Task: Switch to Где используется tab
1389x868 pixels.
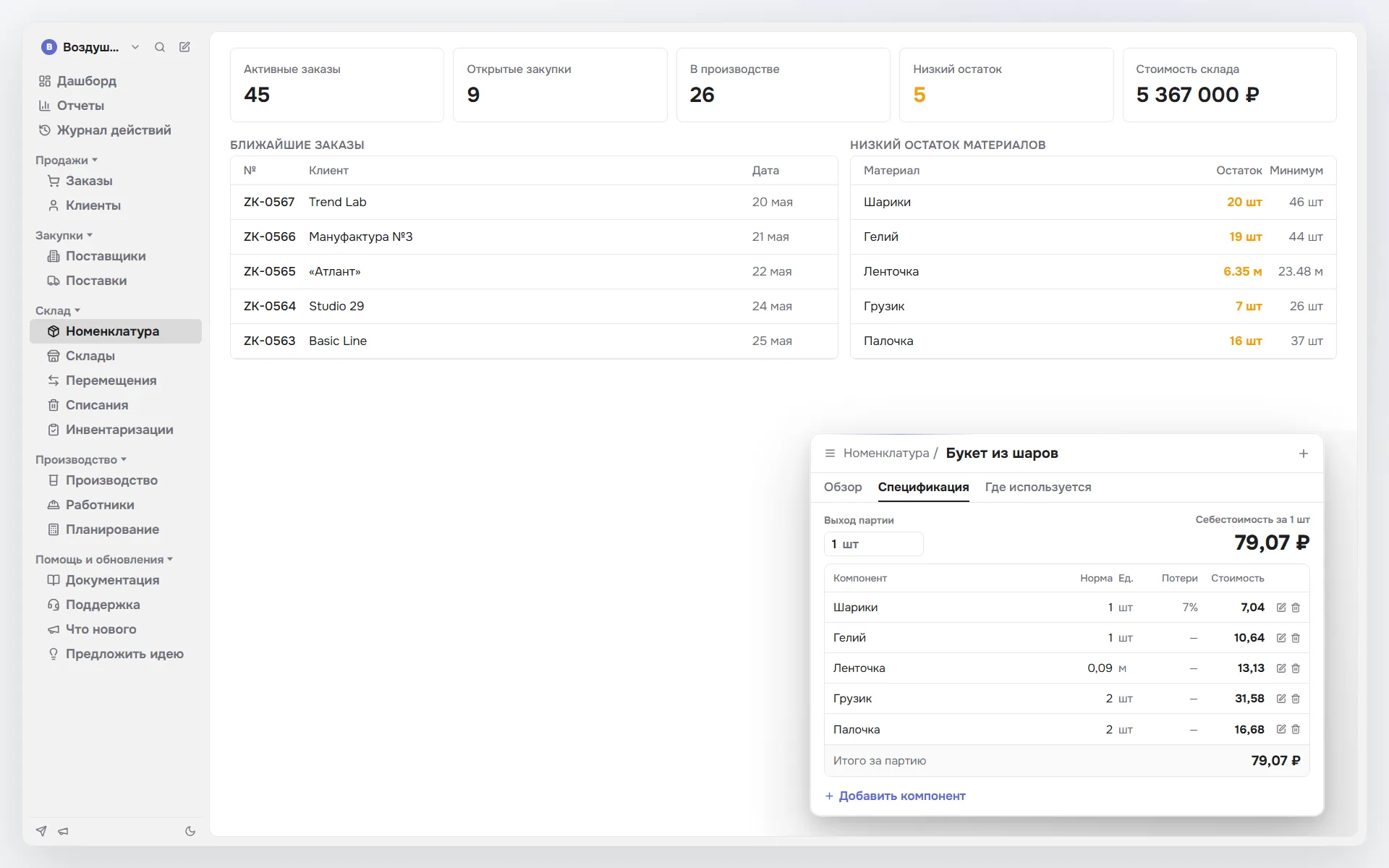Action: pyautogui.click(x=1038, y=487)
